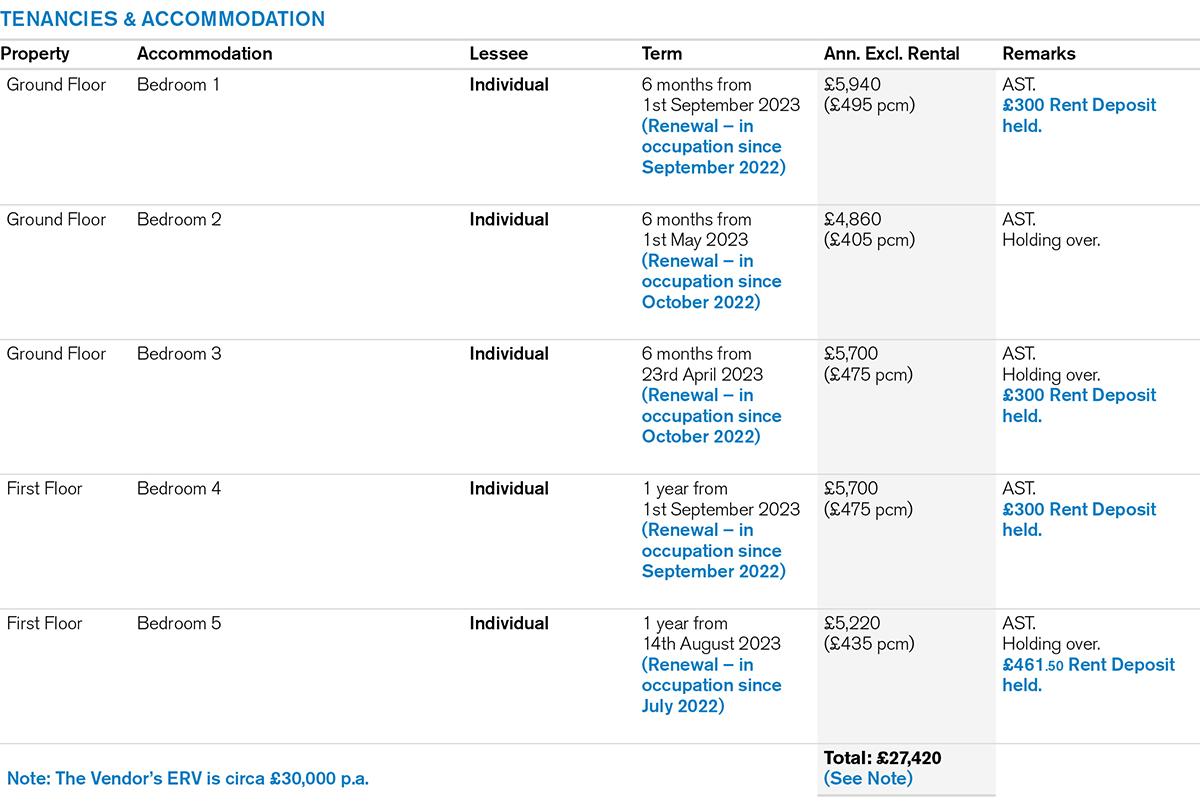Click the Vendor's ERV note text
Screen dimensions: 1200x805
[188, 778]
